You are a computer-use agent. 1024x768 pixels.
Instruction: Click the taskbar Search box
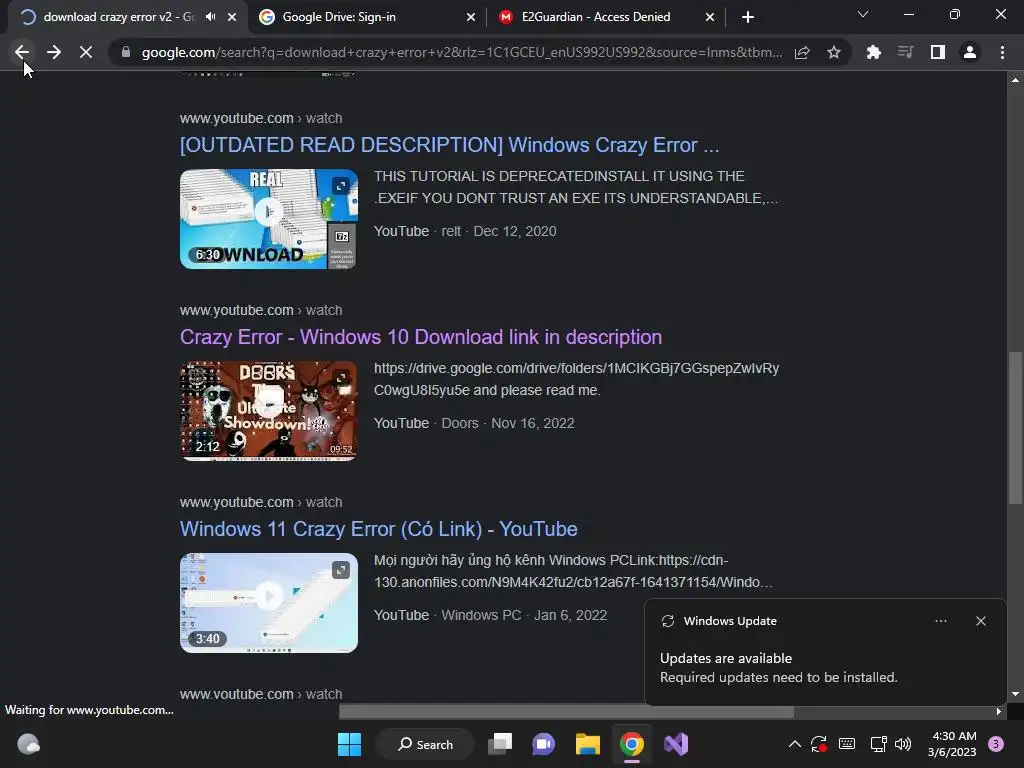[x=426, y=744]
